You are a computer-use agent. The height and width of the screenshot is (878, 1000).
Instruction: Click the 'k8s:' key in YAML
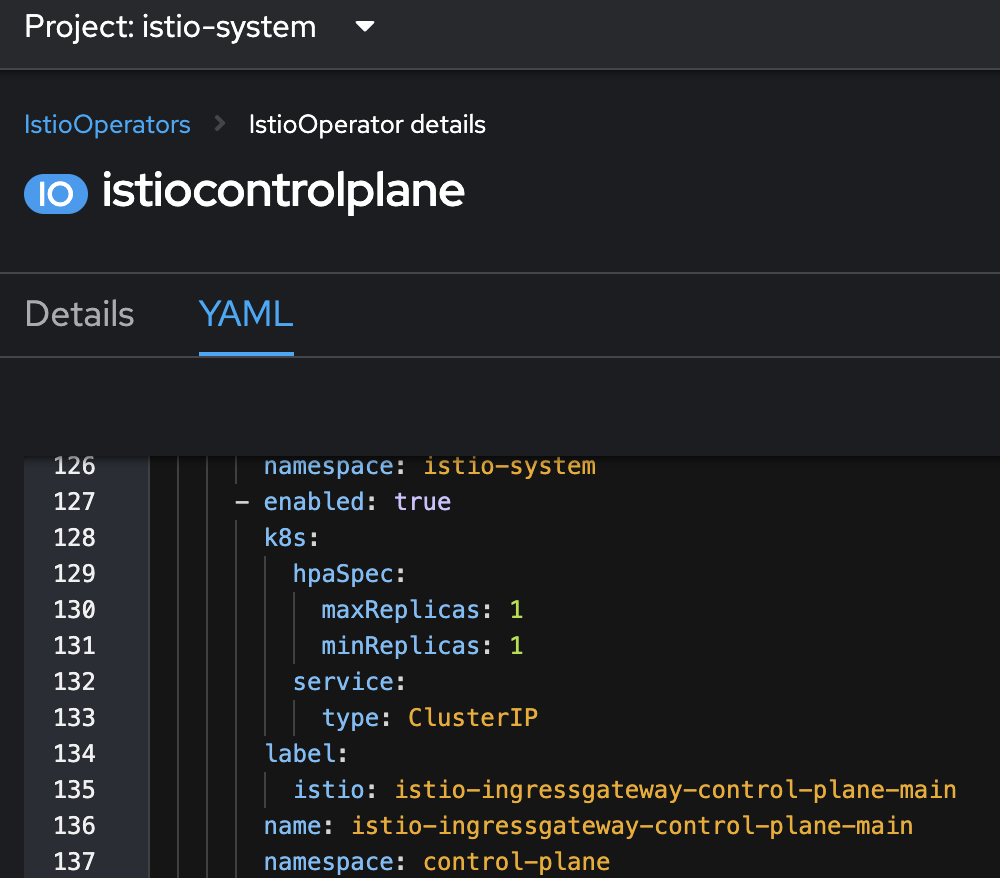click(x=291, y=538)
